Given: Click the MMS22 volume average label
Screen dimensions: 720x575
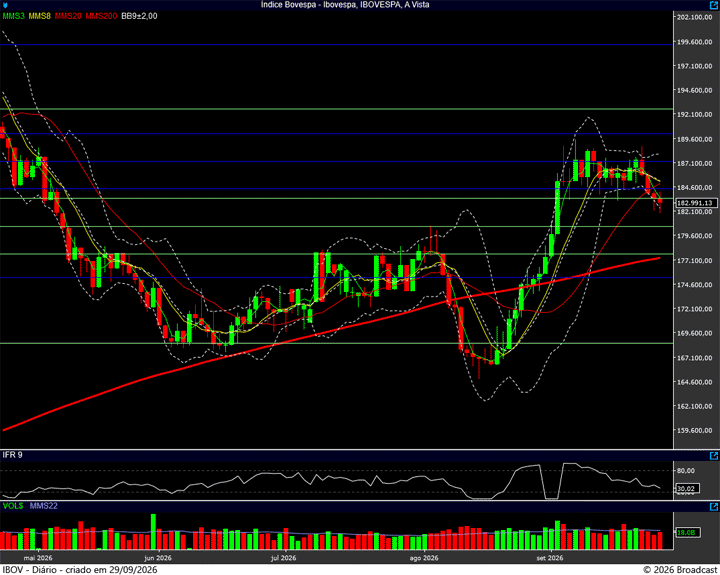Looking at the screenshot, I should (x=44, y=506).
